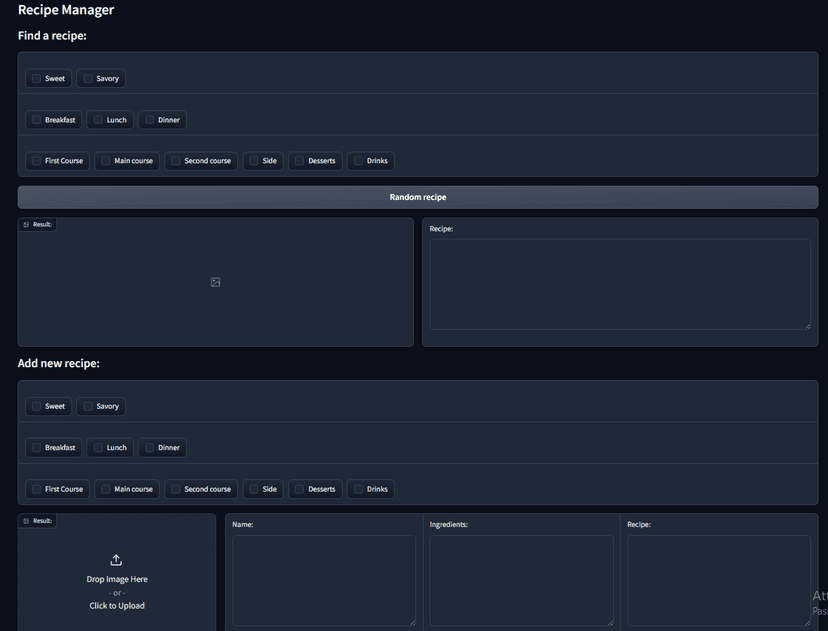Screen dimensions: 828x631
Task: Enable Desserts in the Add new recipe section
Action: coord(299,489)
